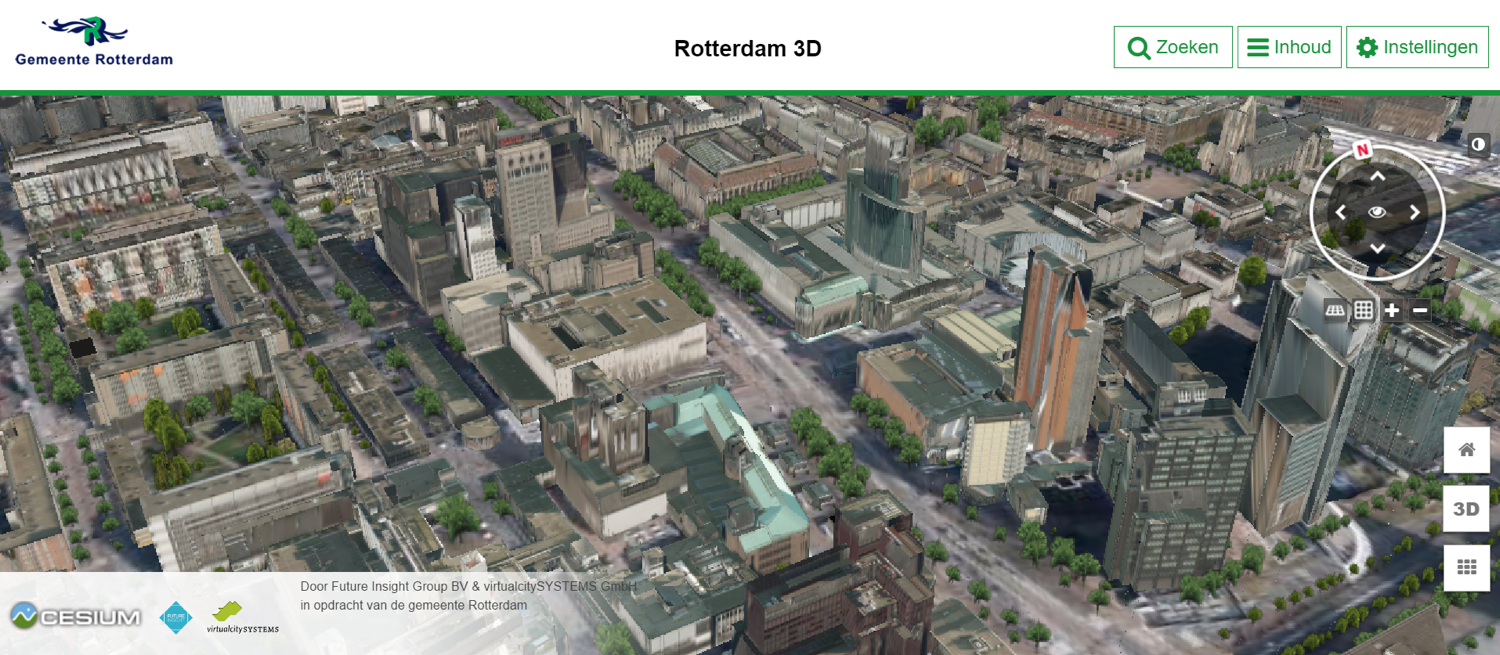Click the home view icon

tap(1466, 450)
